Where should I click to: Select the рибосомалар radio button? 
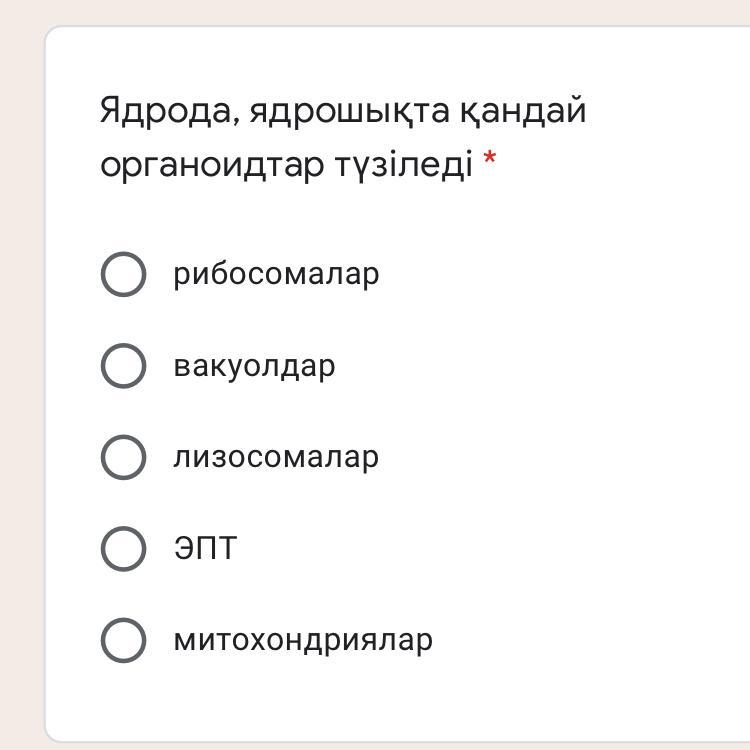click(x=123, y=274)
